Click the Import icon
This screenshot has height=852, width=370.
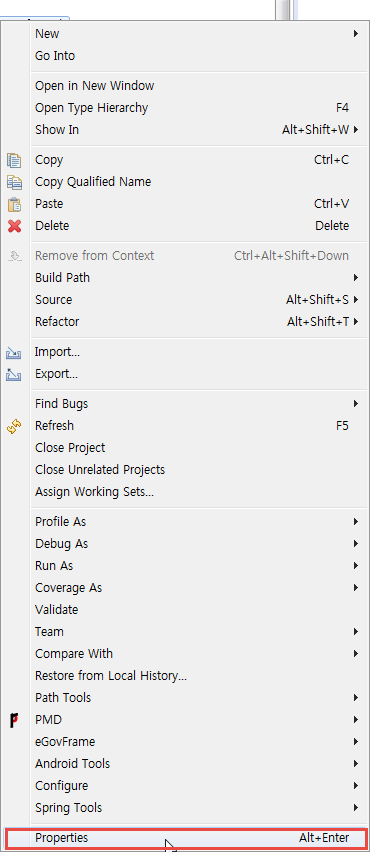click(x=14, y=353)
